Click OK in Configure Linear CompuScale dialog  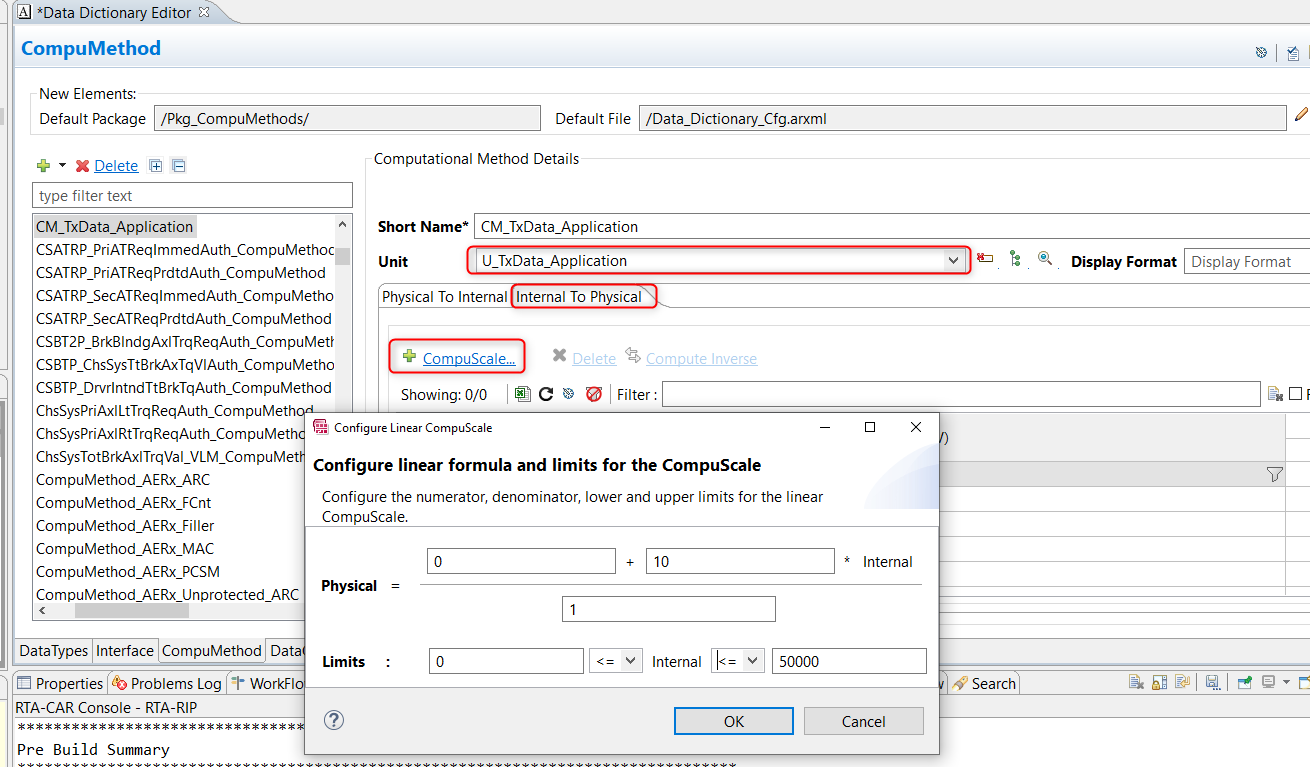(734, 721)
